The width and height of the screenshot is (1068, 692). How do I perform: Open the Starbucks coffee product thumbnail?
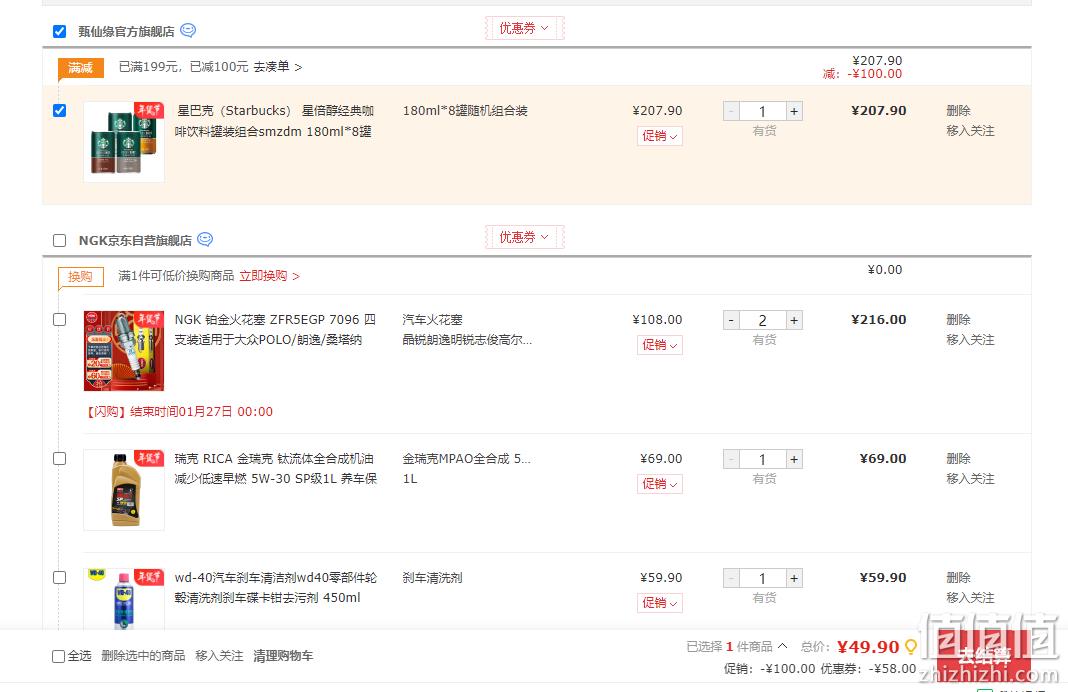click(x=124, y=142)
